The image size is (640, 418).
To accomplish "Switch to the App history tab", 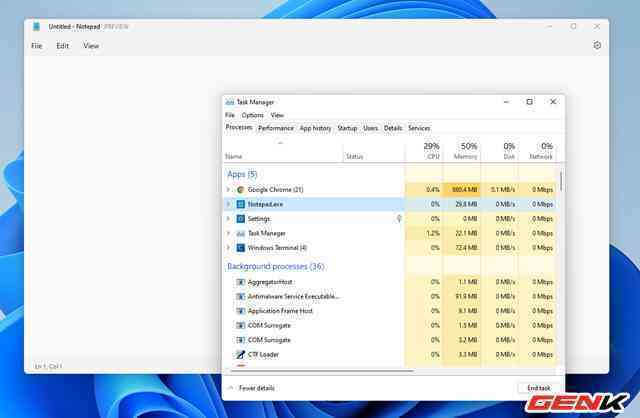I will [x=316, y=128].
